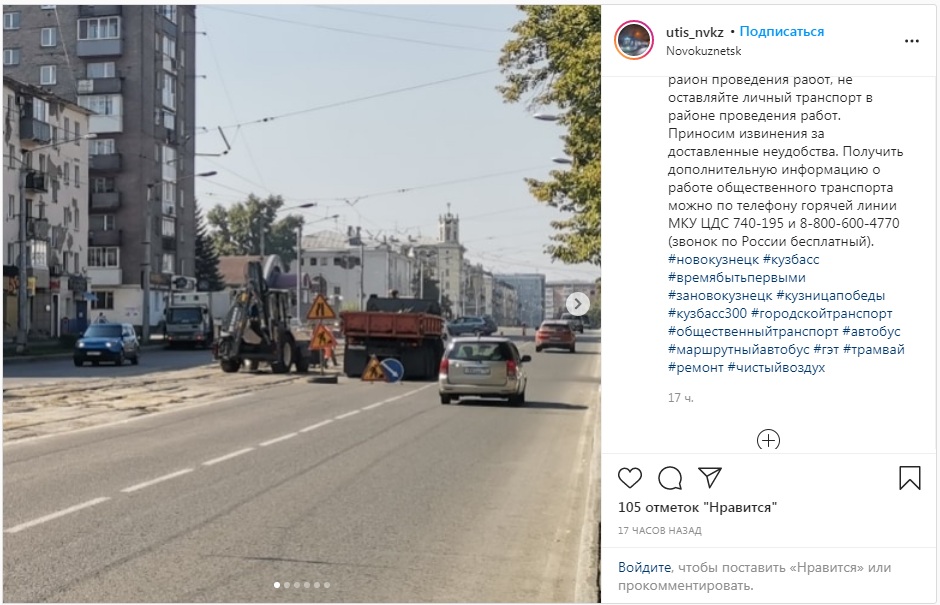Image resolution: width=940 pixels, height=605 pixels.
Task: Select the second carousel indicator dot
Action: [287, 585]
